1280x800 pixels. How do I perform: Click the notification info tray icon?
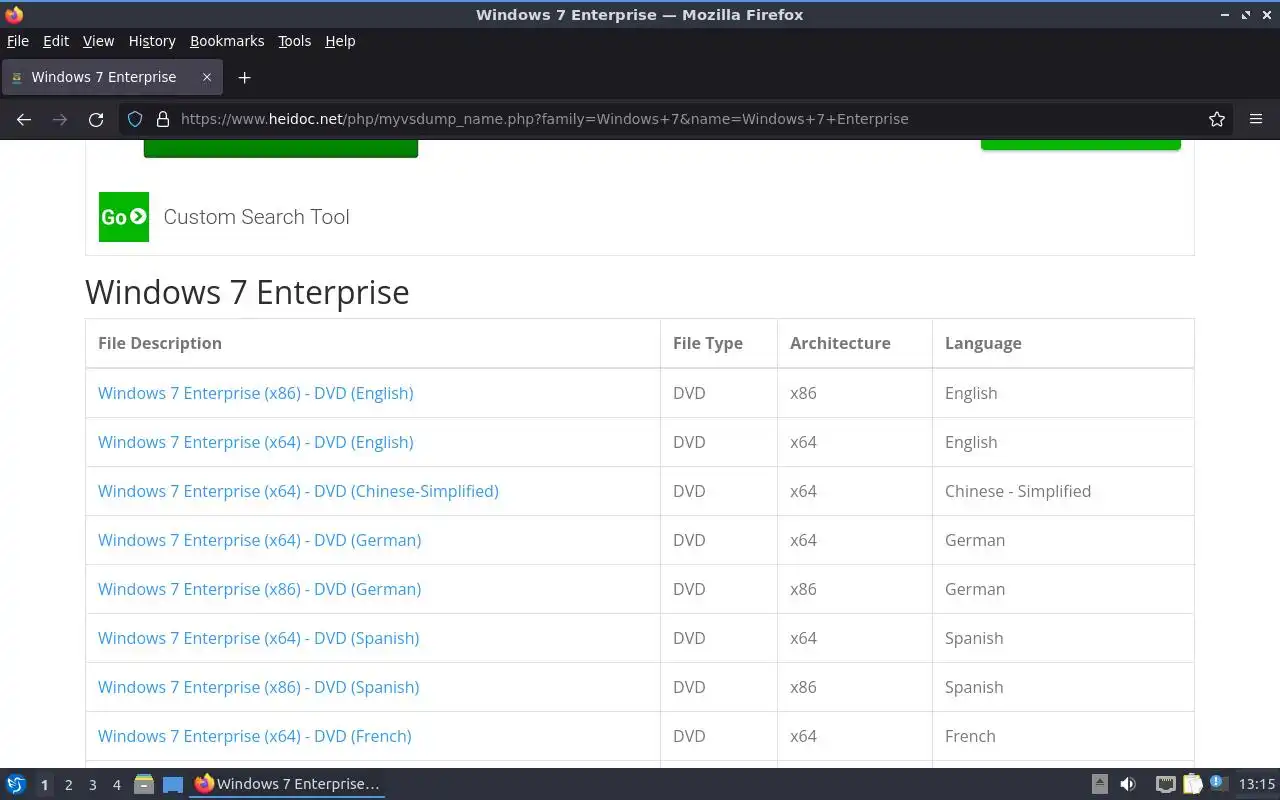pyautogui.click(x=1218, y=783)
